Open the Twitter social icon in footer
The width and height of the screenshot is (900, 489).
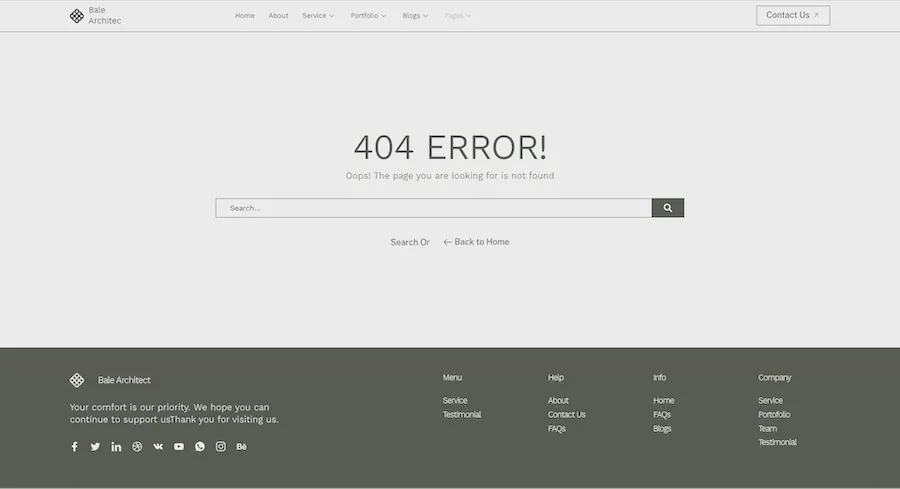[x=95, y=447]
